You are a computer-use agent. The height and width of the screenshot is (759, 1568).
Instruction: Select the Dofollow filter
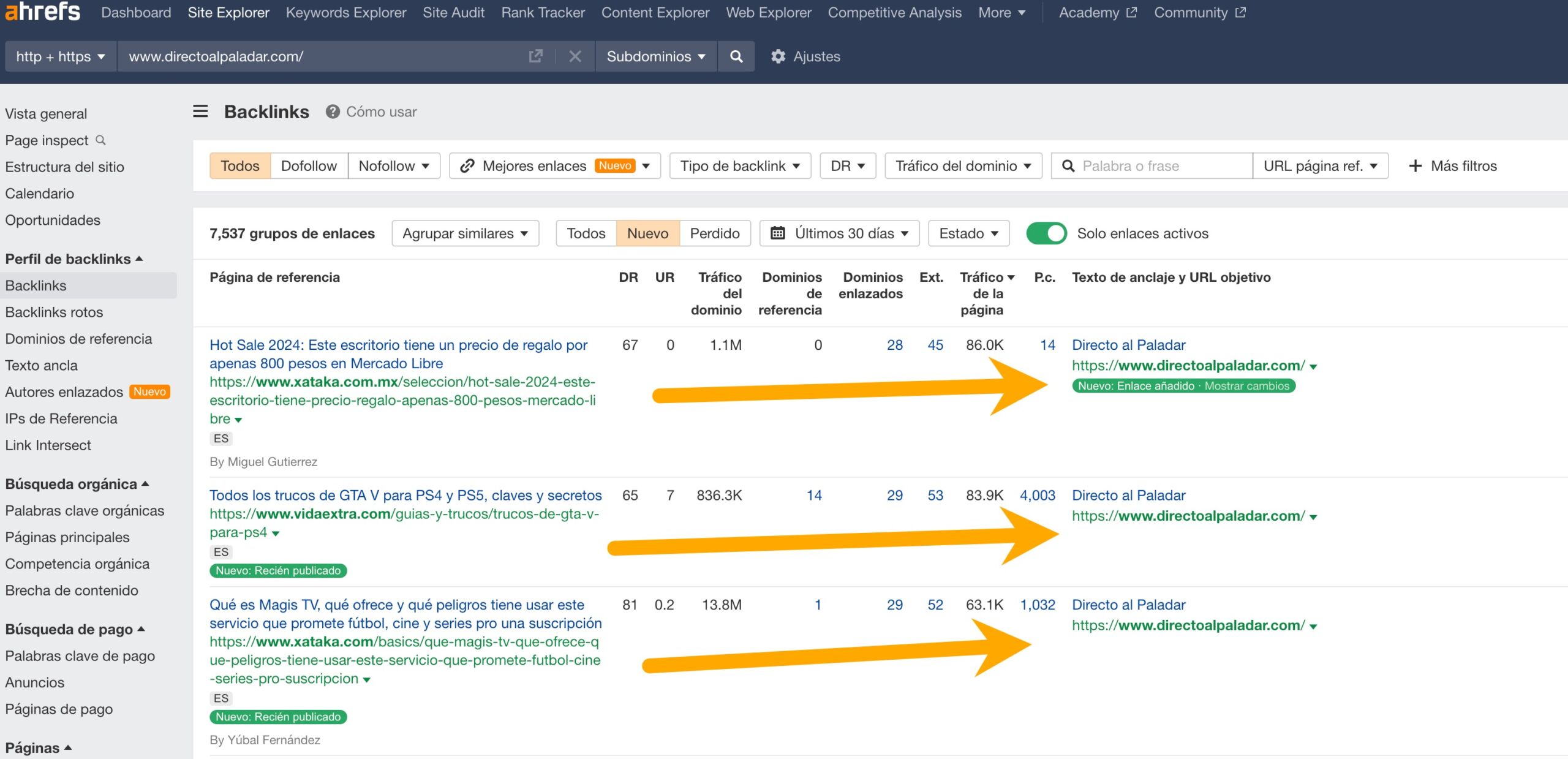(309, 165)
